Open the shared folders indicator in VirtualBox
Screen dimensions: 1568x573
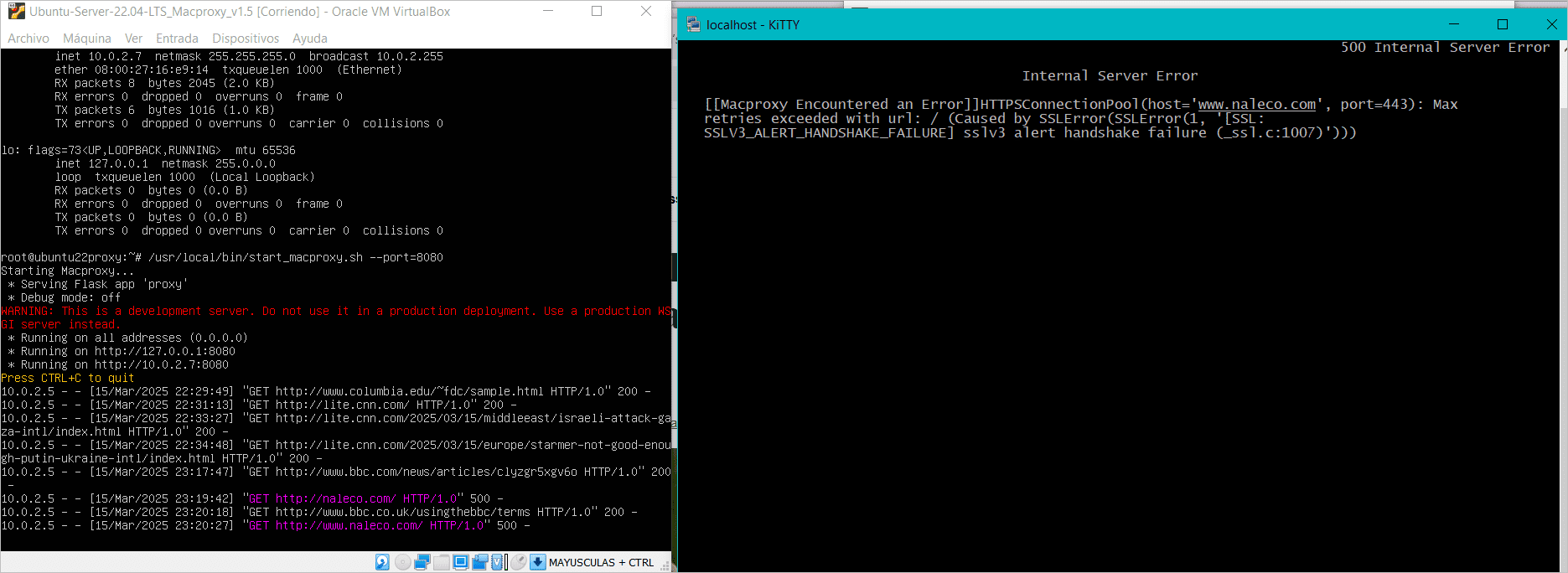coord(442,562)
